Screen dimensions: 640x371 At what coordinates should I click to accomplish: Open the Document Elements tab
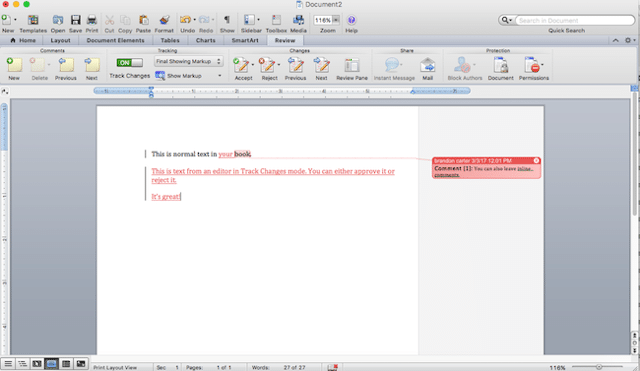pos(116,40)
